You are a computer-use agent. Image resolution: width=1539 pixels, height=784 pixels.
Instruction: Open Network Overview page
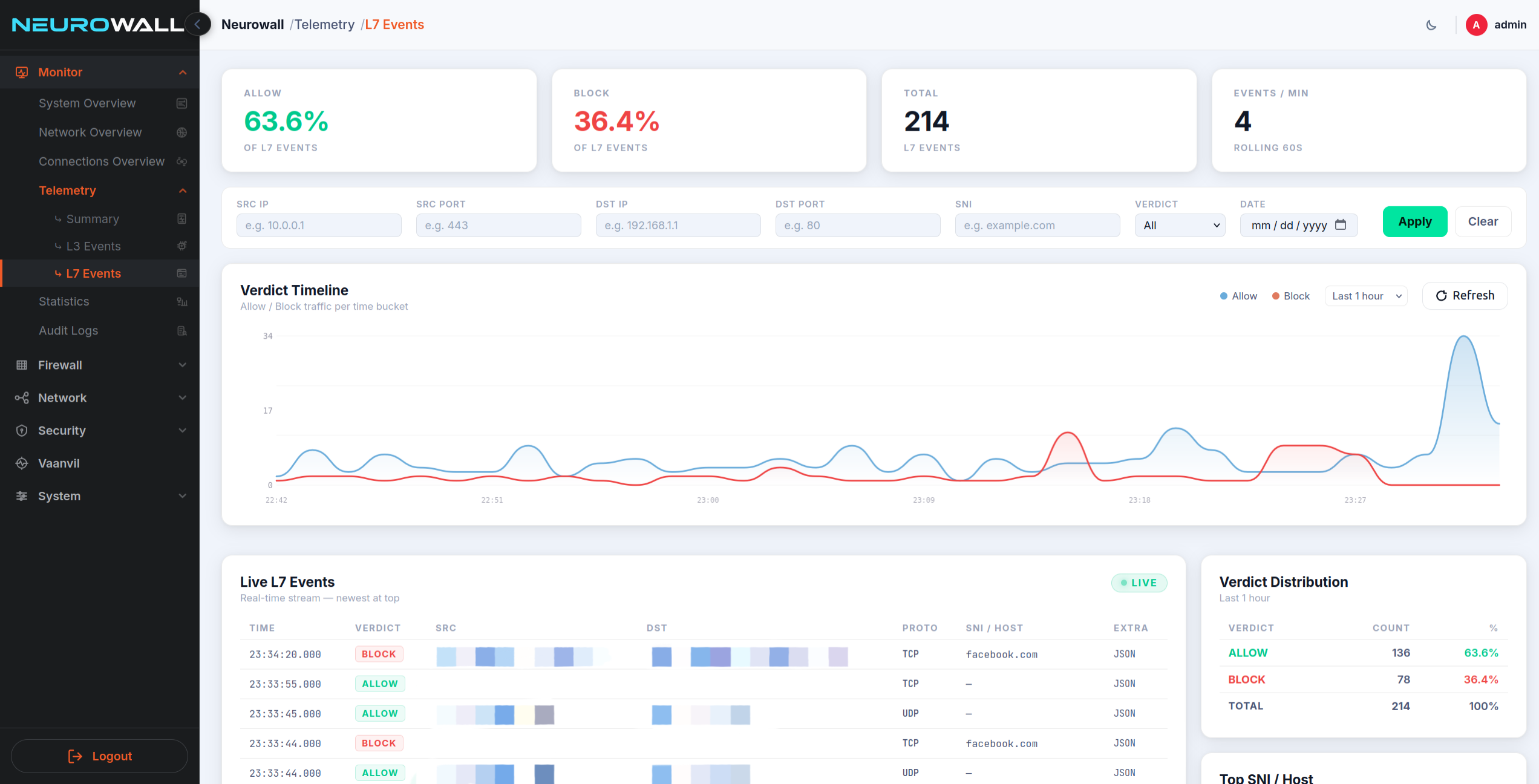click(90, 132)
